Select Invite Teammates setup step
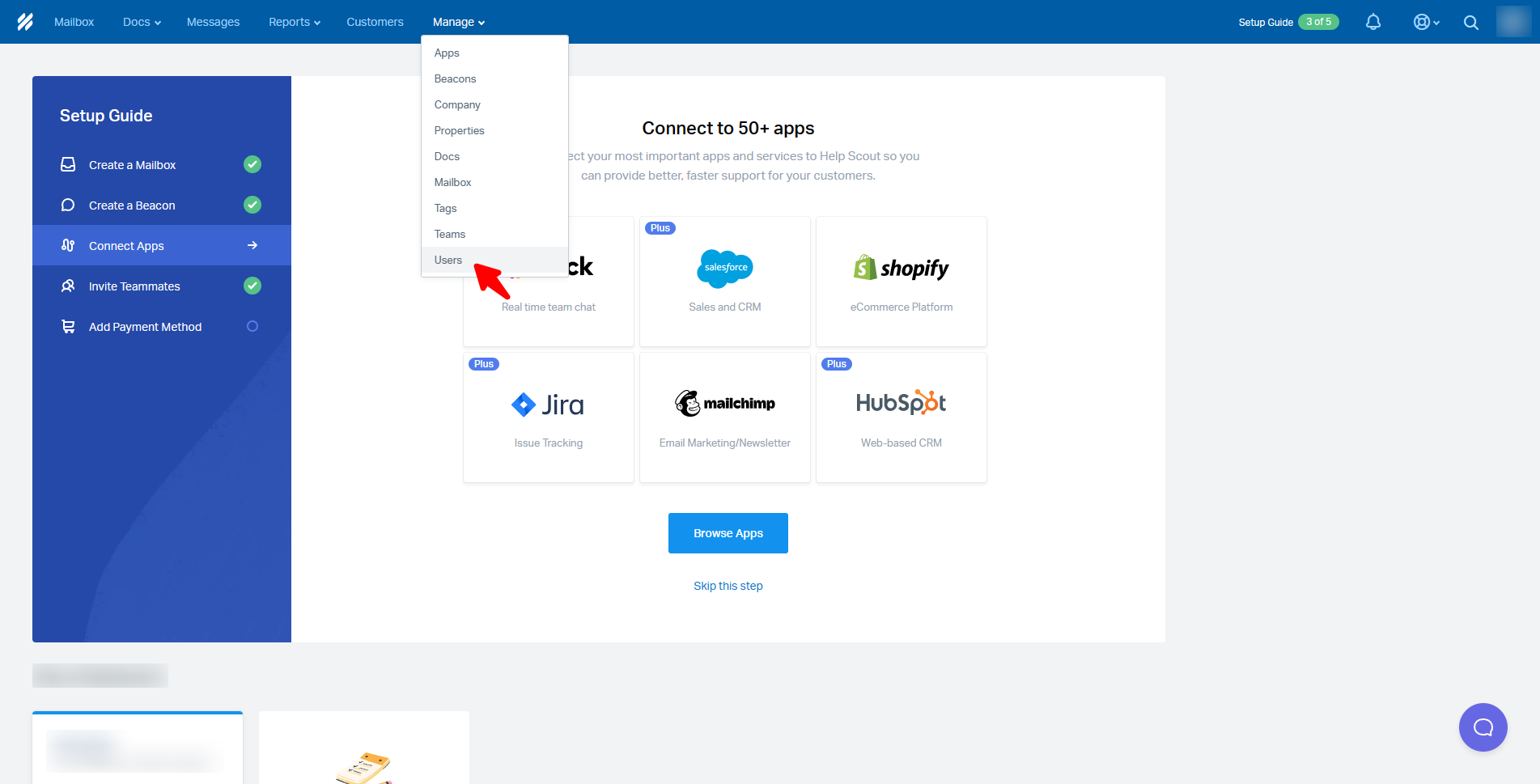Image resolution: width=1540 pixels, height=784 pixels. (x=162, y=286)
